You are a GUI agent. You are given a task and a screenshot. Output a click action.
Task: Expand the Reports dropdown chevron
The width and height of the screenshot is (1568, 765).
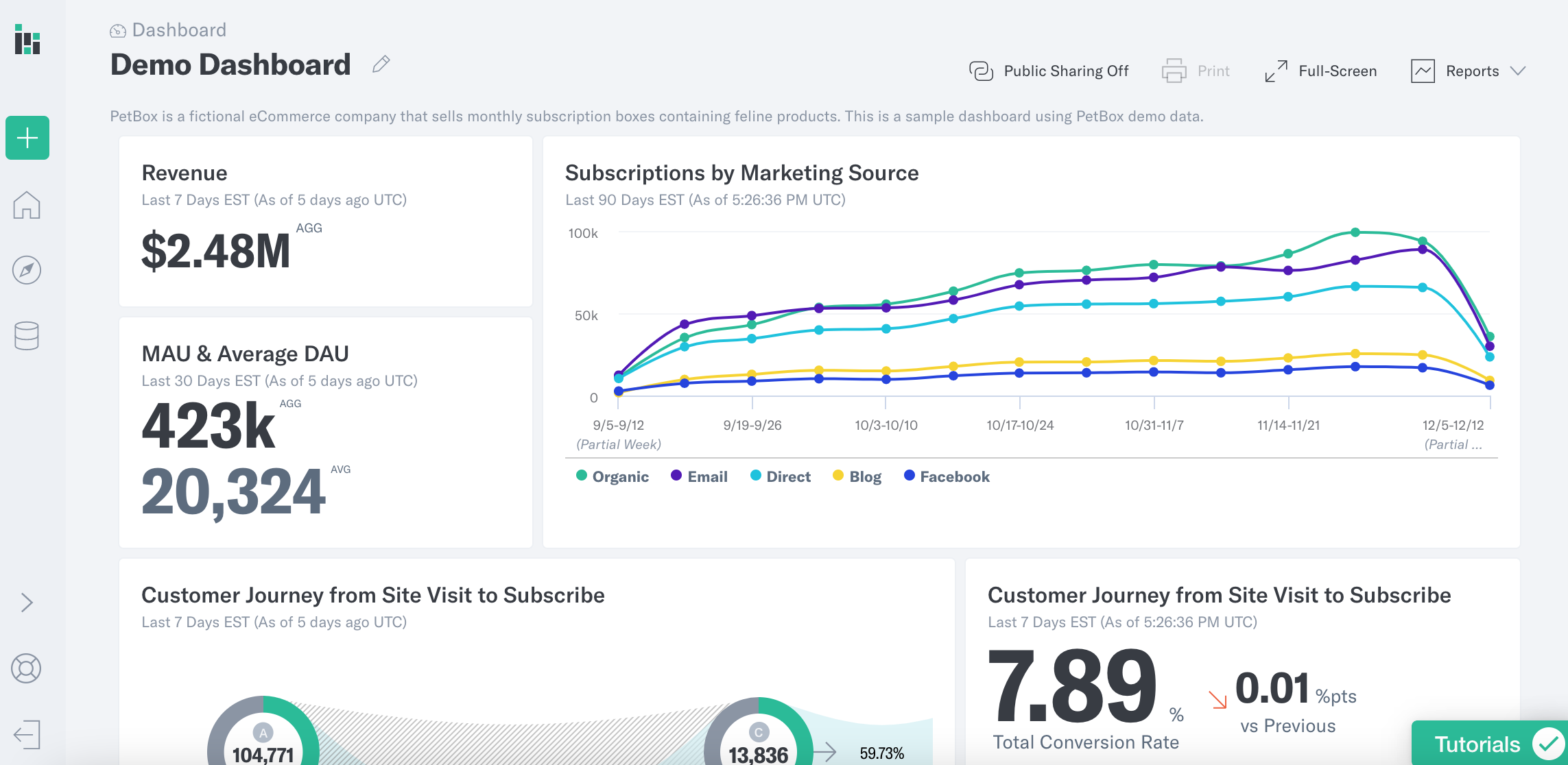tap(1518, 71)
